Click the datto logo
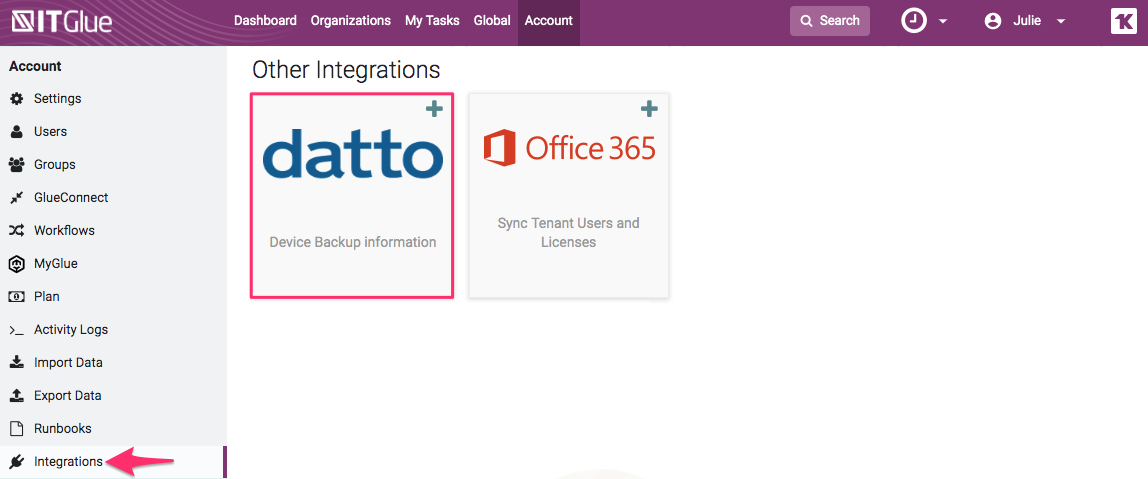1148x479 pixels. pos(352,154)
